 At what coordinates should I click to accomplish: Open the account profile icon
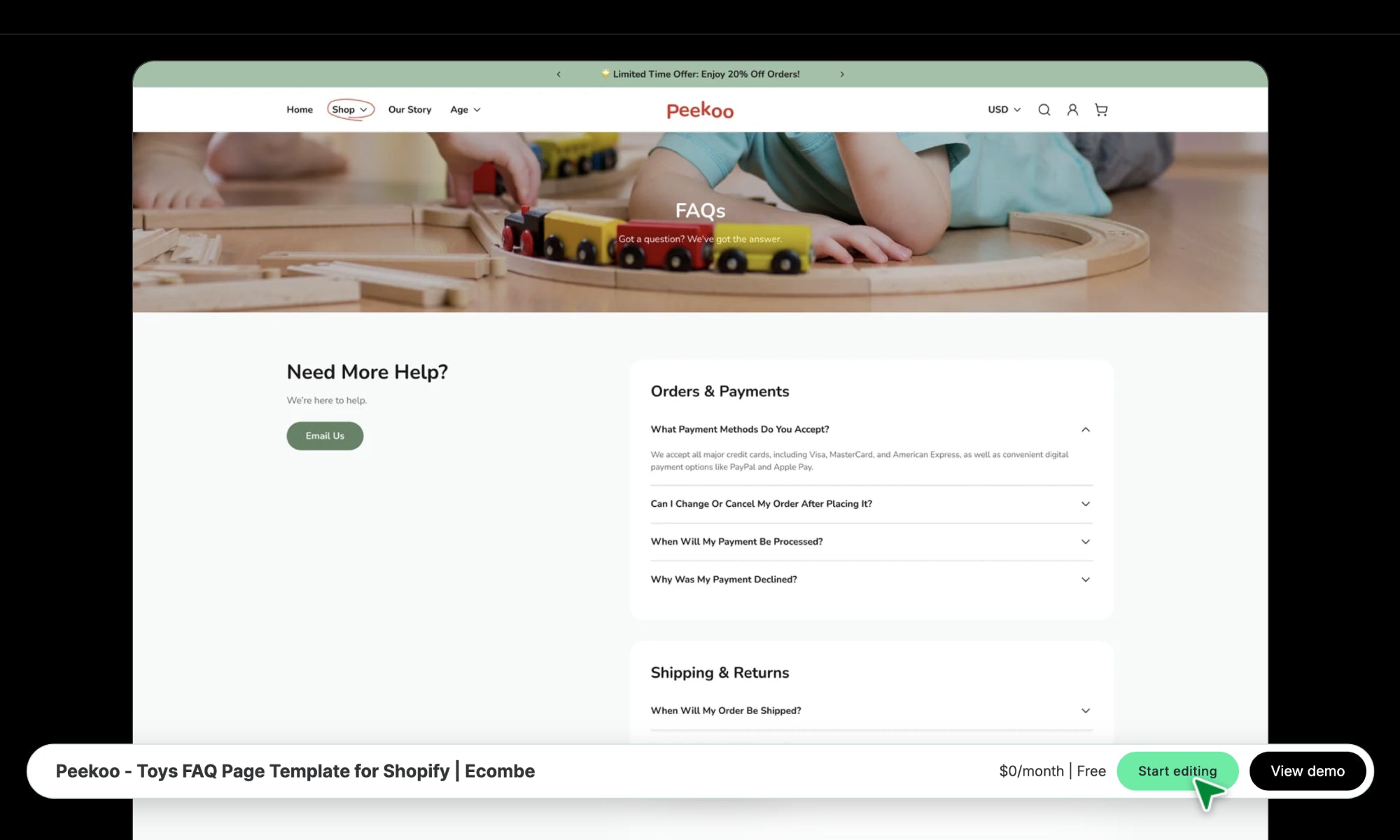[1072, 110]
